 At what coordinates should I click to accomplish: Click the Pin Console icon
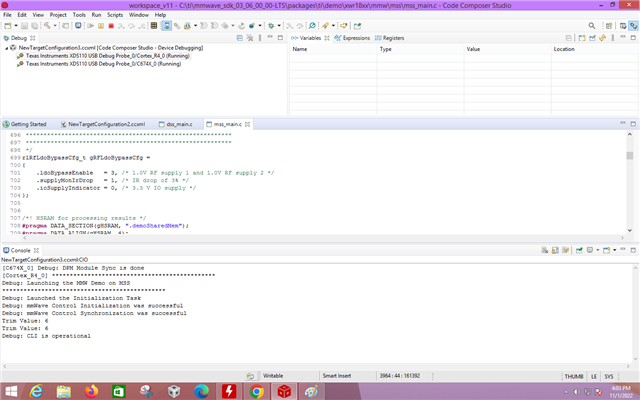[x=580, y=250]
